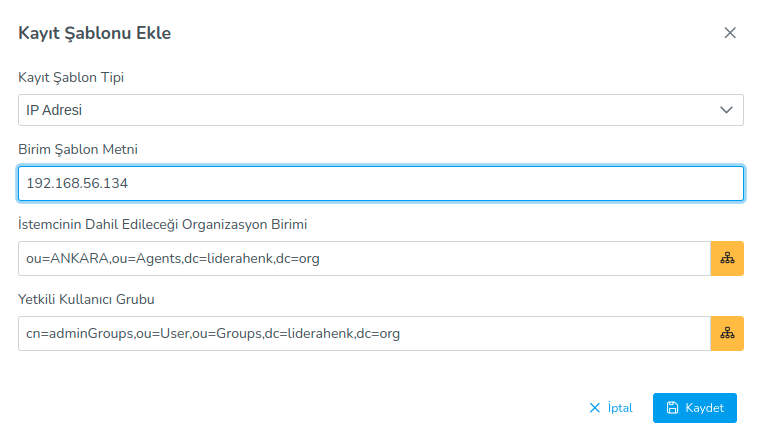Click the Birim Şablon Metni label
The height and width of the screenshot is (441, 763).
click(x=78, y=149)
